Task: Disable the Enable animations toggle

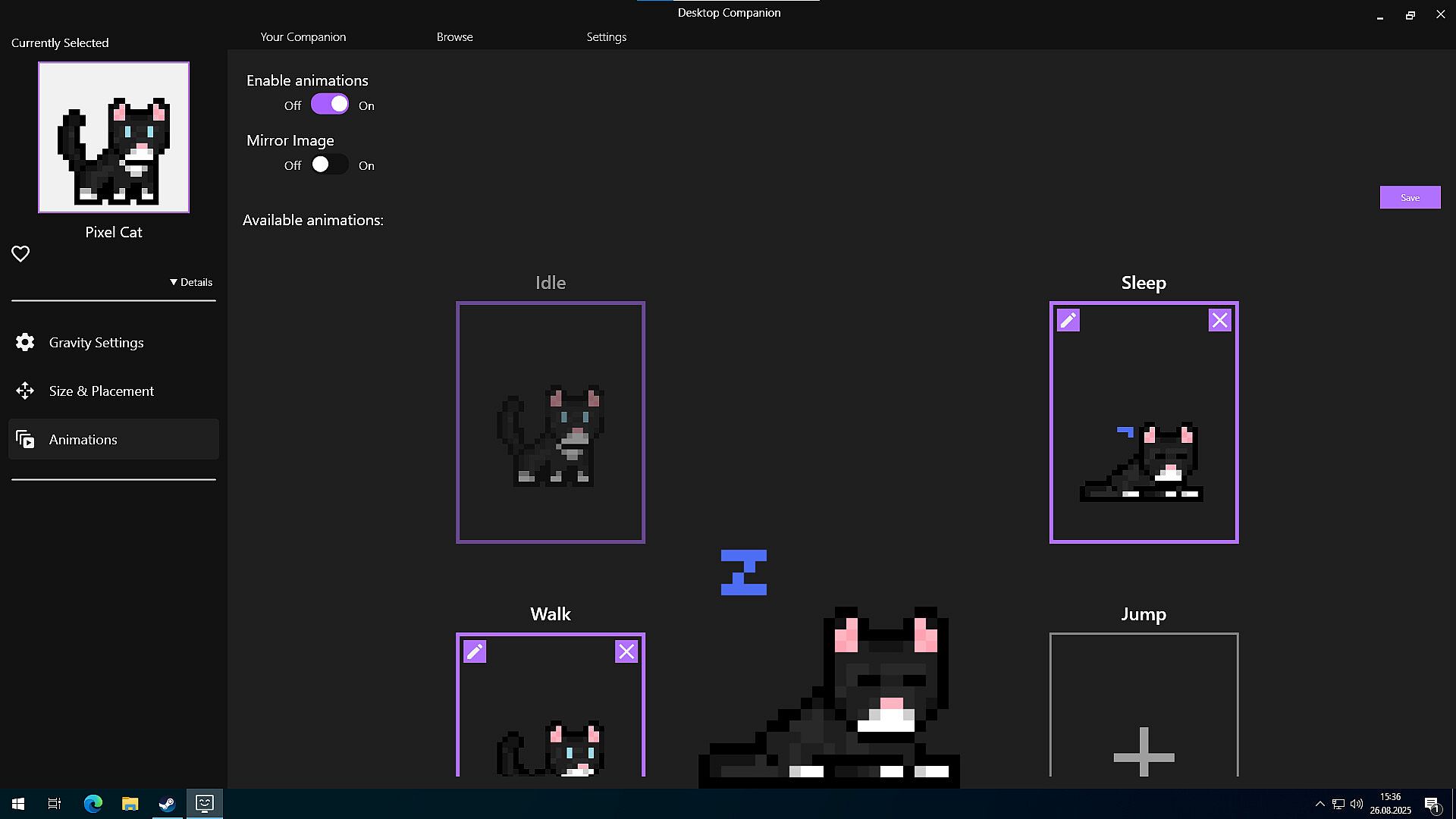Action: [x=330, y=105]
